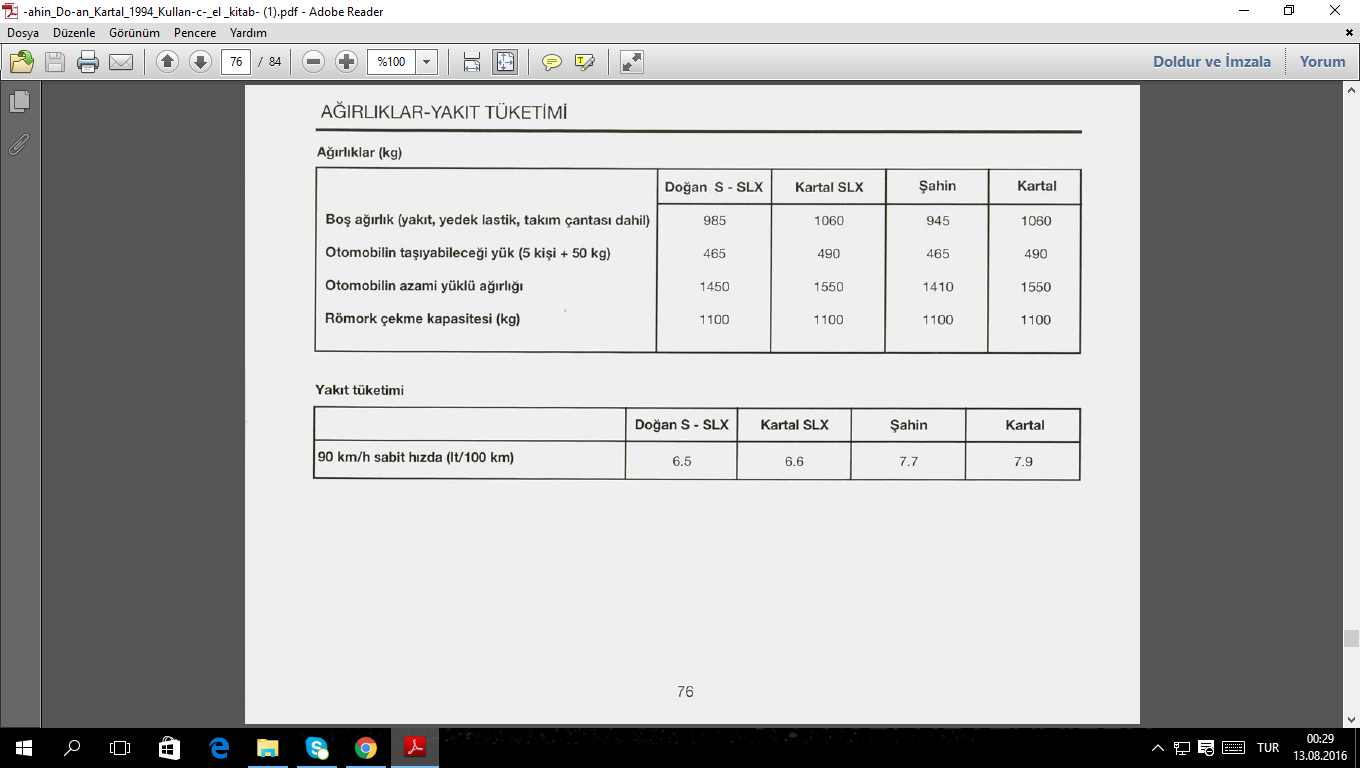Viewport: 1360px width, 768px height.
Task: Open the Doldur ve İmzala pane
Action: [x=1212, y=62]
